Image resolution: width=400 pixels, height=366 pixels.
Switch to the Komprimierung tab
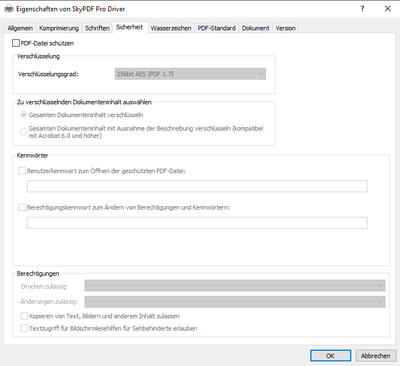pos(59,28)
